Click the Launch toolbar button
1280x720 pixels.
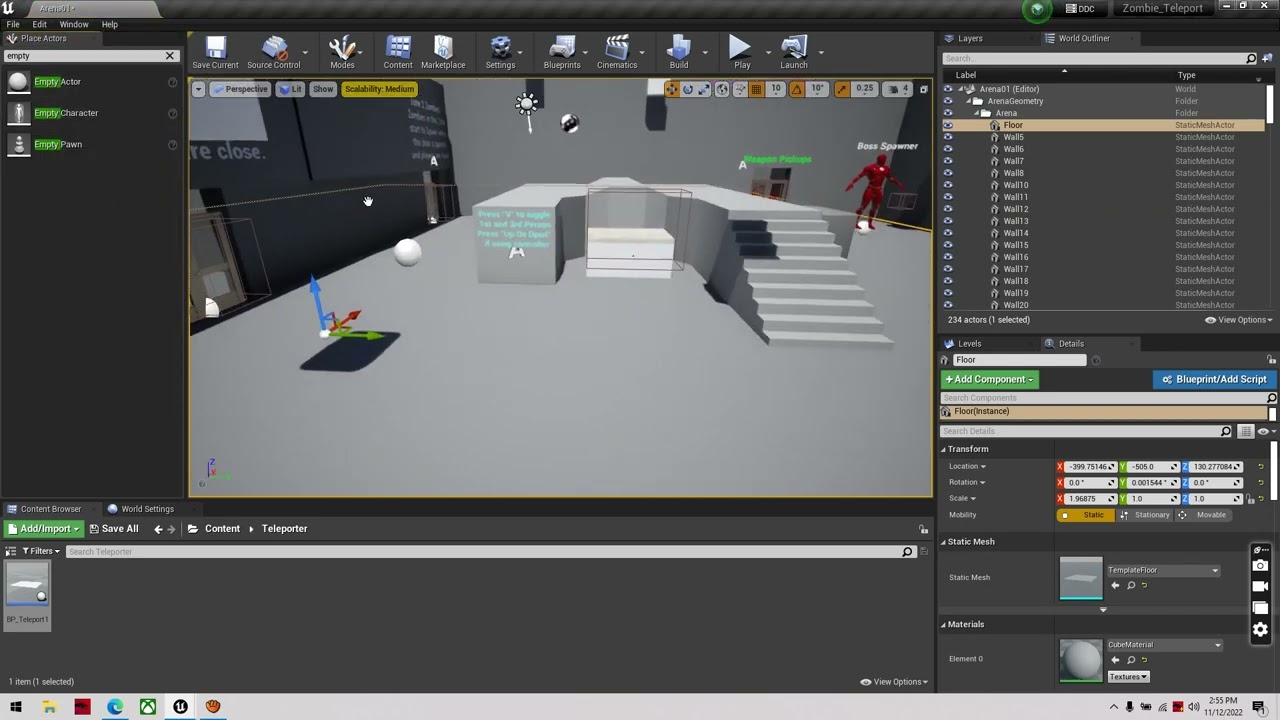(794, 52)
